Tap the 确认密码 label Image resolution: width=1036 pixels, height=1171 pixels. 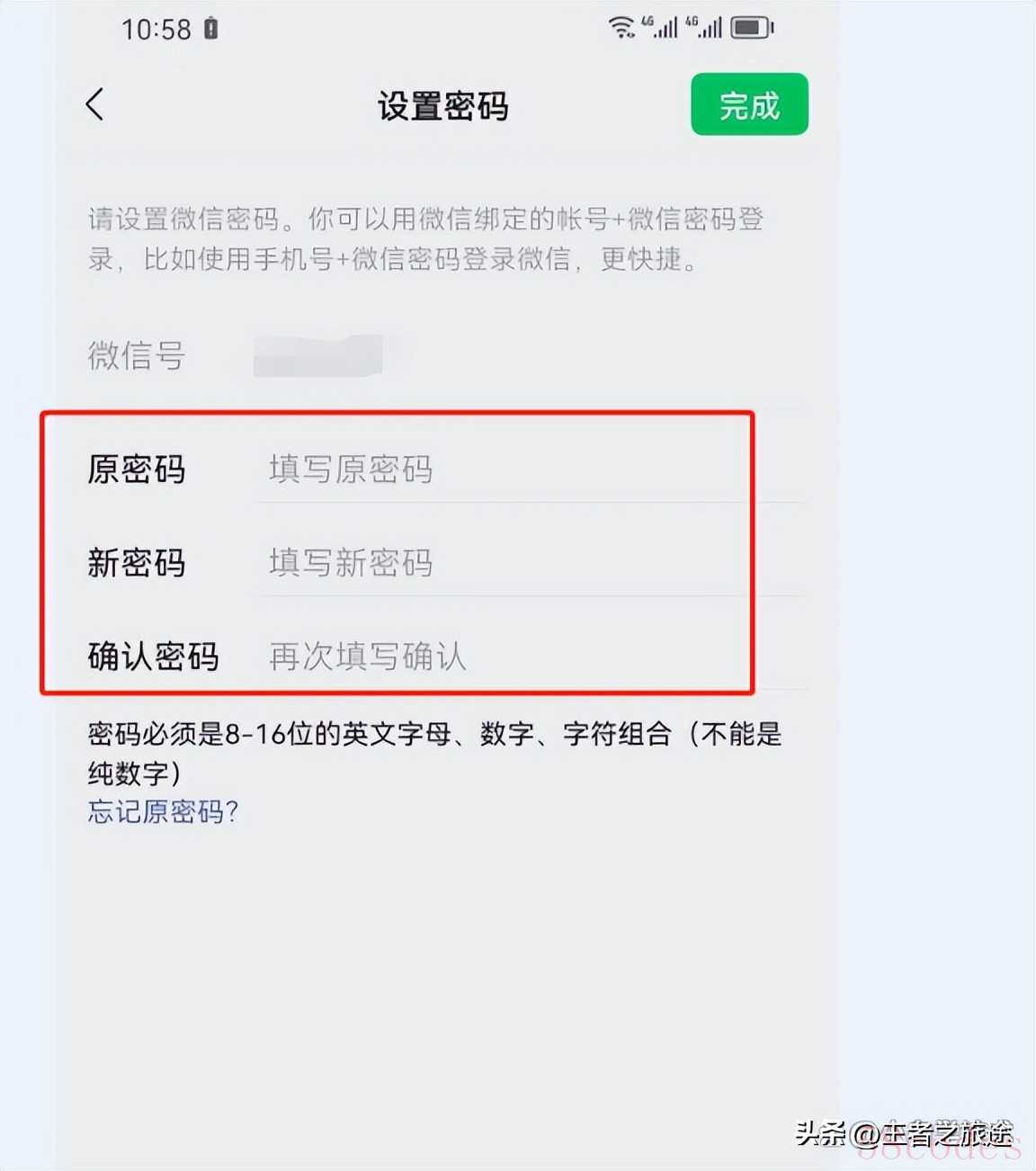pyautogui.click(x=154, y=657)
